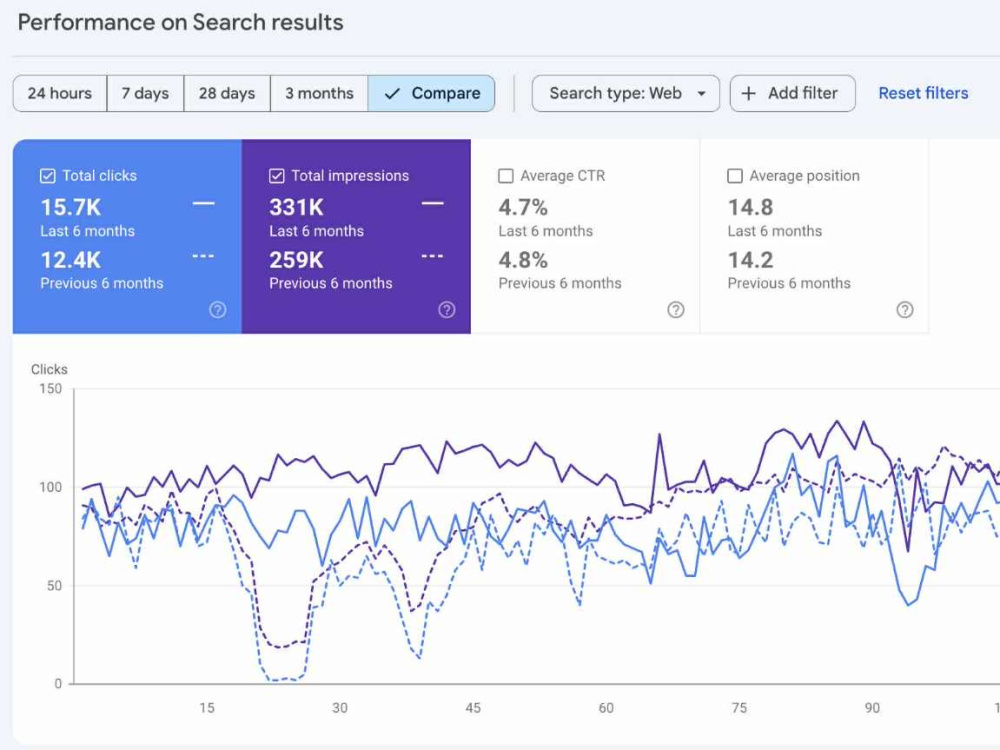Enable the Average position checkbox
The height and width of the screenshot is (750, 1000).
pos(735,176)
